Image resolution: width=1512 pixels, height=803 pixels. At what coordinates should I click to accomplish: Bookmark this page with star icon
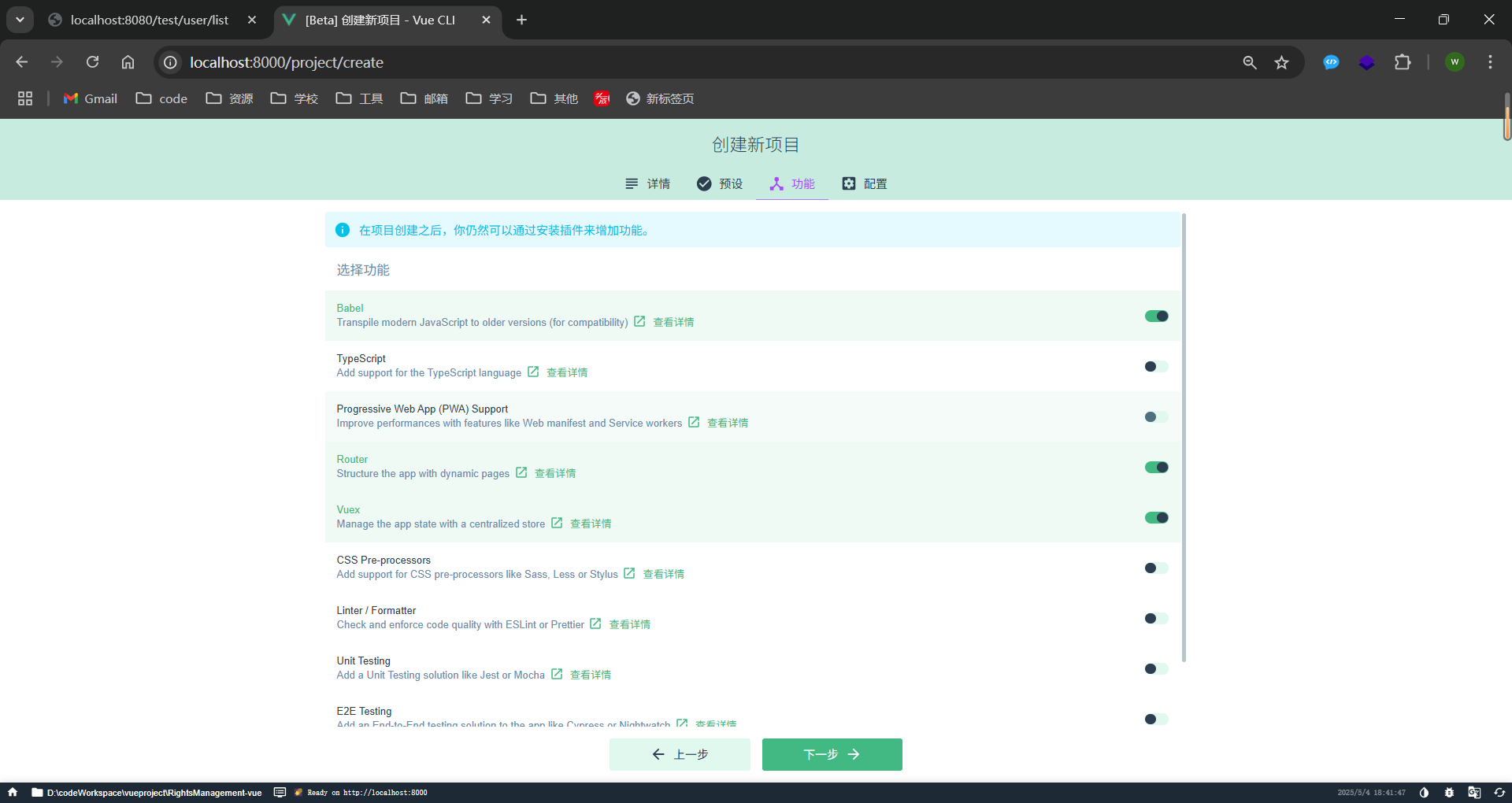[1281, 62]
